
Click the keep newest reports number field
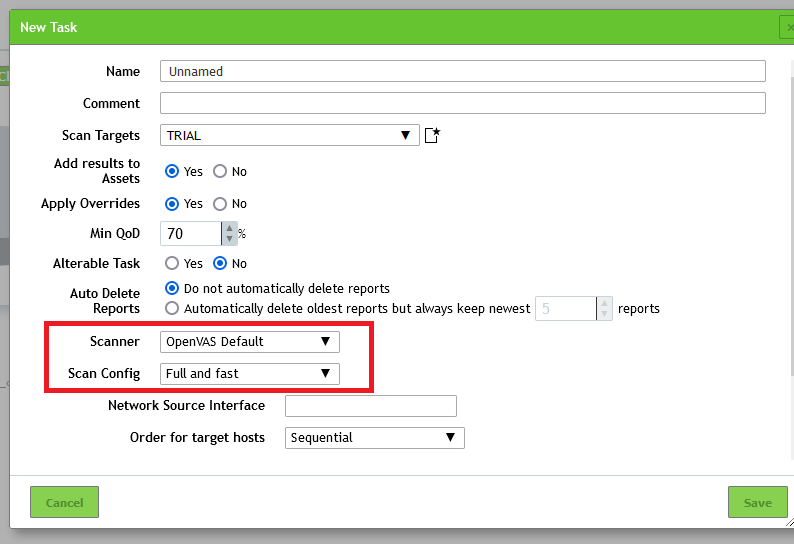coord(566,308)
